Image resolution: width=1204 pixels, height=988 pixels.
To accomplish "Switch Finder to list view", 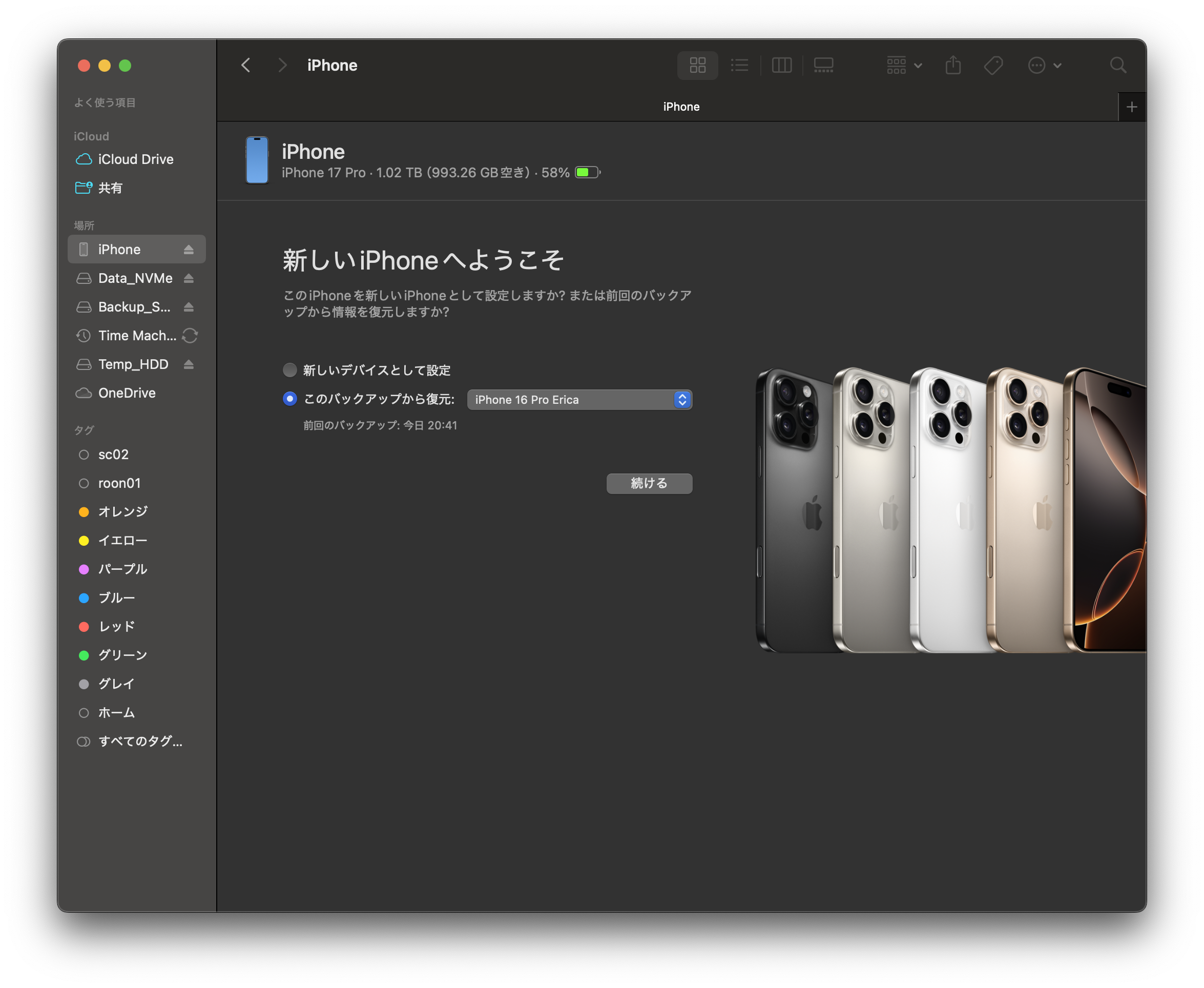I will click(x=739, y=66).
